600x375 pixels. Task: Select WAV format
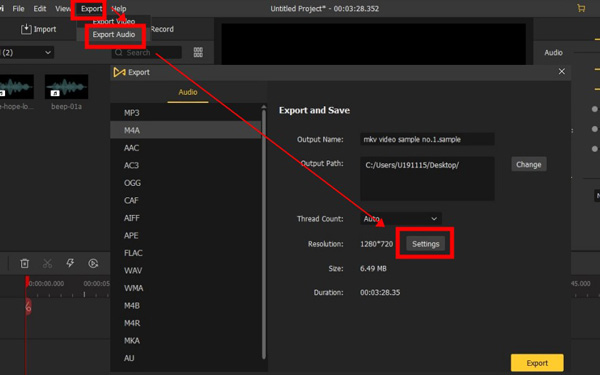[x=186, y=271]
